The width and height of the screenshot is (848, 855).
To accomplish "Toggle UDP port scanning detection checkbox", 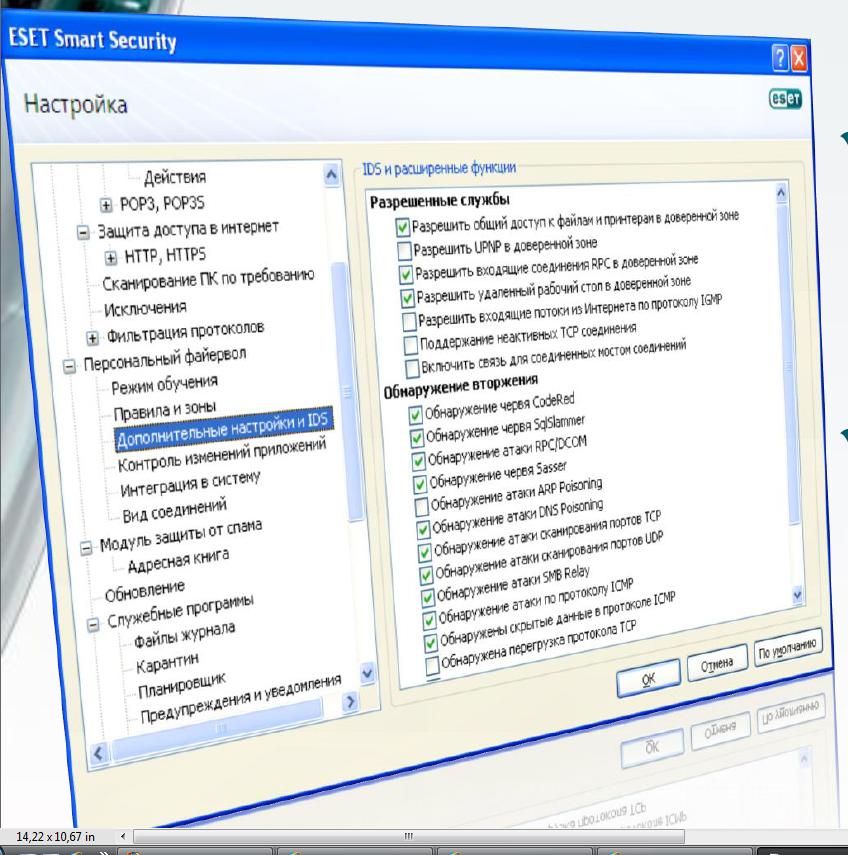I will coord(426,575).
